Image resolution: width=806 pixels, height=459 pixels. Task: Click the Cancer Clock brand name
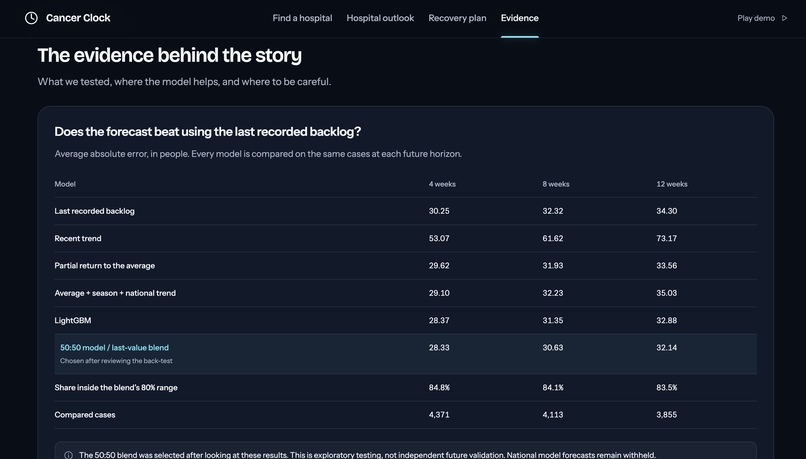click(78, 18)
